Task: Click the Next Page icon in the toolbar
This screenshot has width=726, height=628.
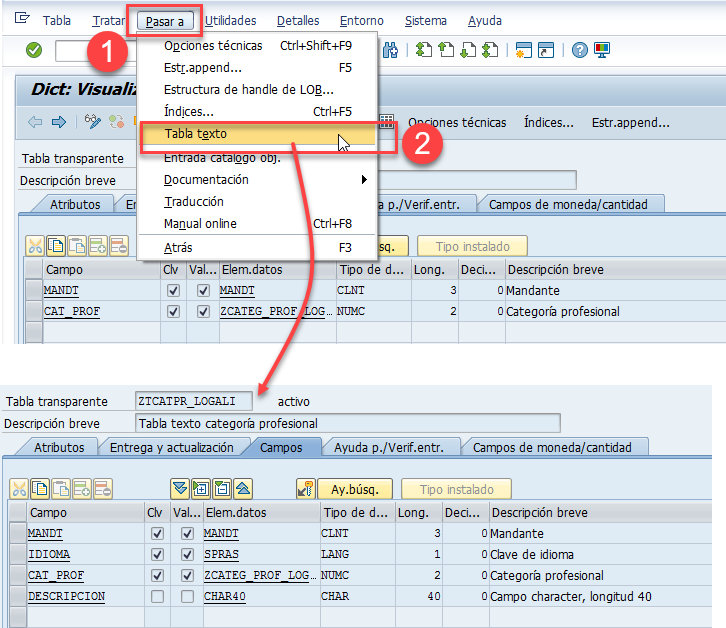Action: click(x=468, y=50)
